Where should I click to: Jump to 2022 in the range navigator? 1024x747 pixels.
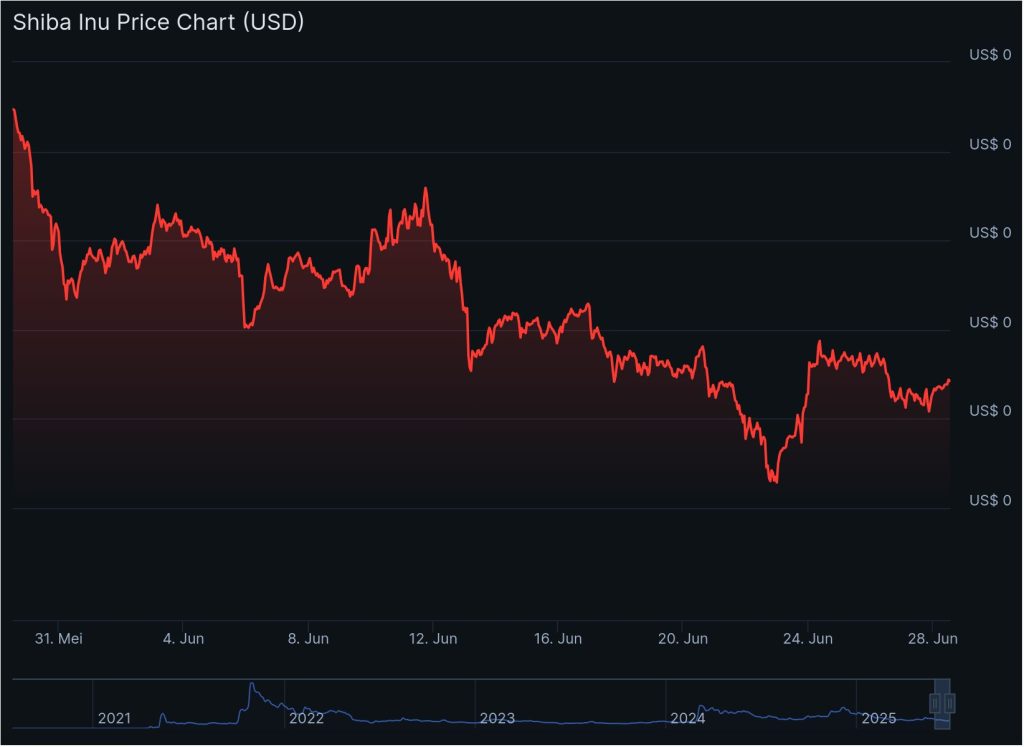[306, 719]
